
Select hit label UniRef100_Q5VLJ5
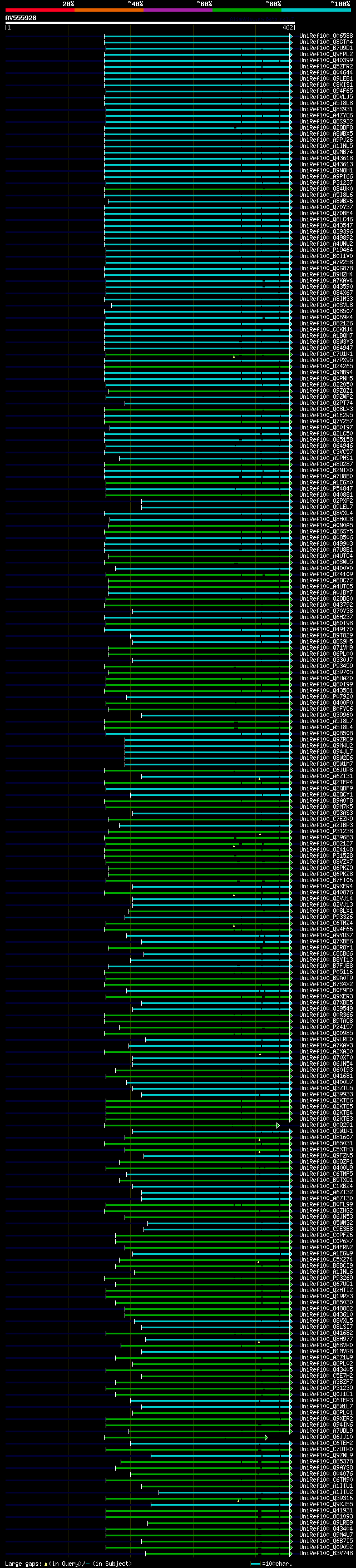click(x=325, y=97)
